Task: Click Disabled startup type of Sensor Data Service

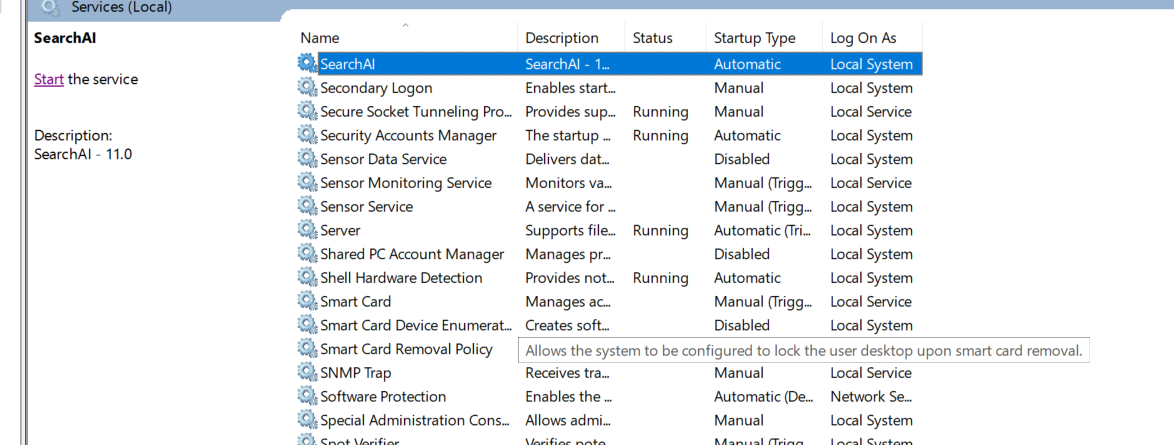Action: pos(741,159)
